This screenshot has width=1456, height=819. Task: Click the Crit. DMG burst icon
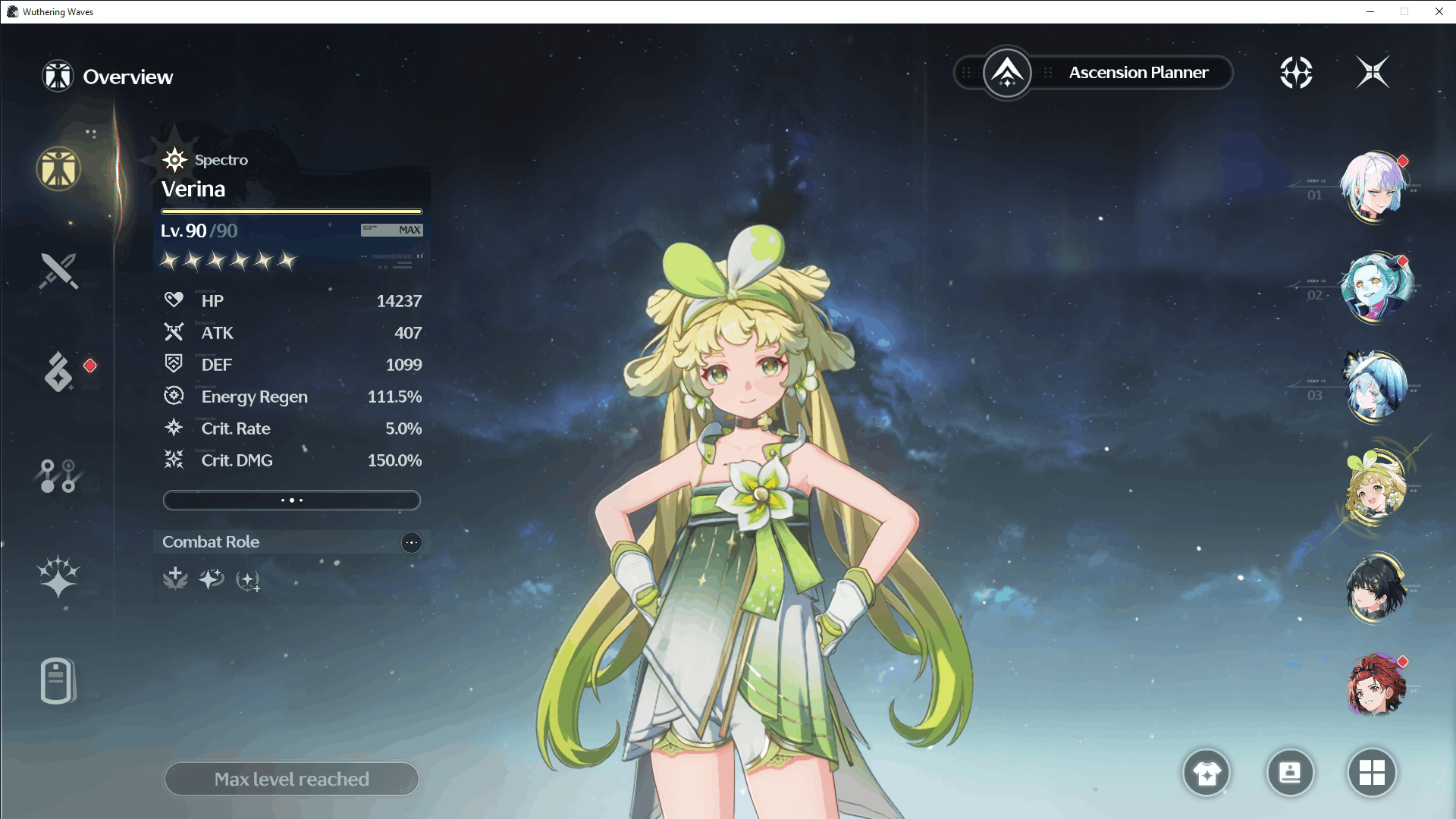tap(174, 460)
